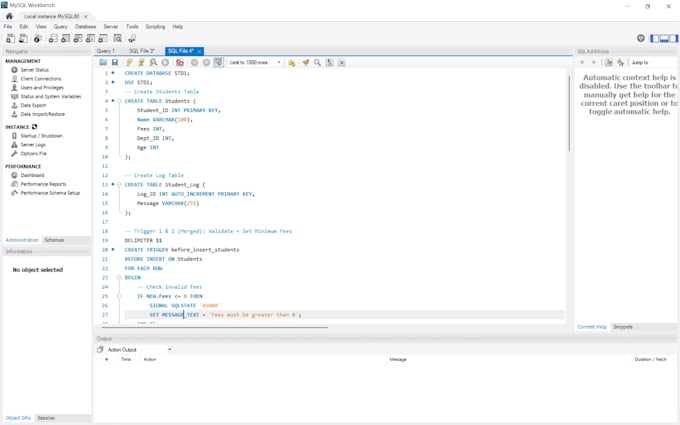Toggle the bottom Output panel
The width and height of the screenshot is (680, 425).
pyautogui.click(x=664, y=38)
